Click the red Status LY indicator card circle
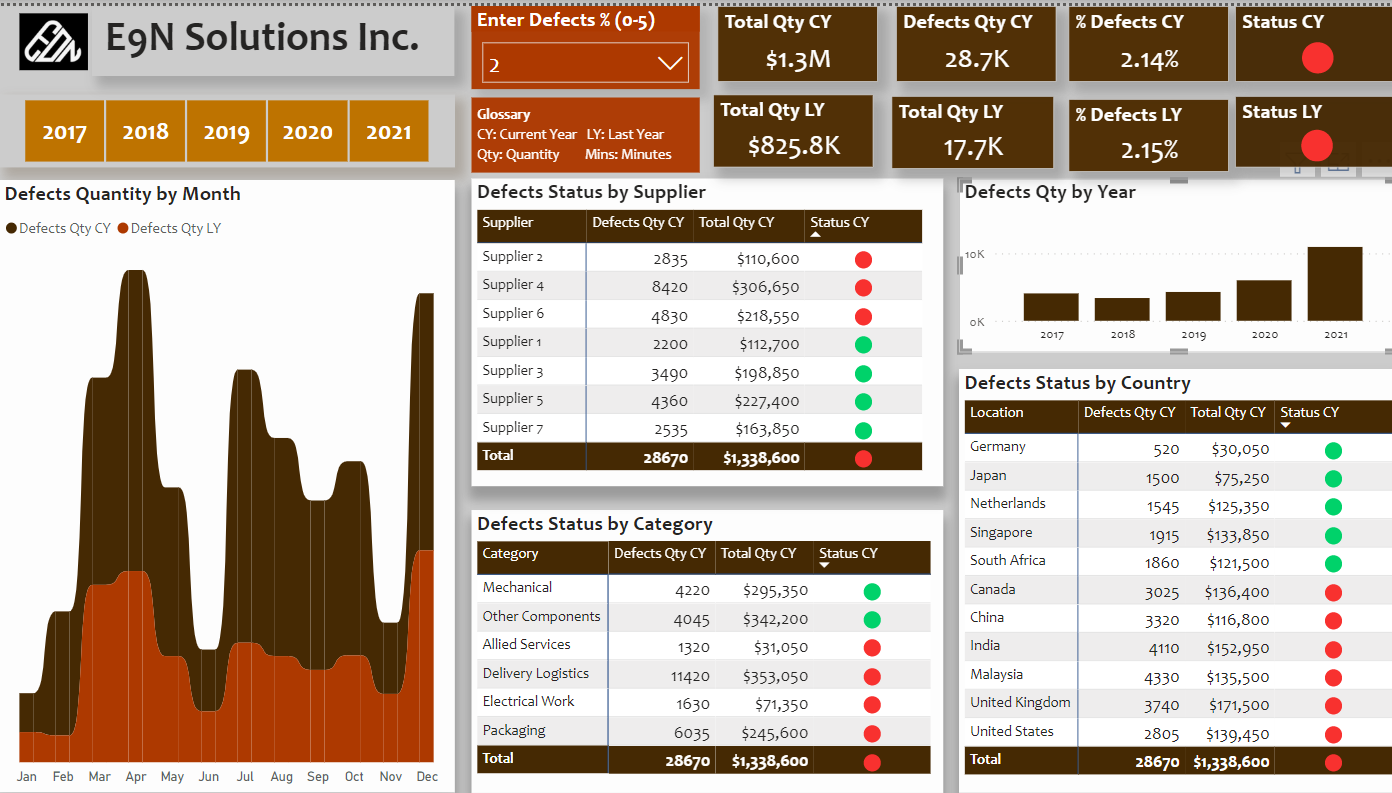Image resolution: width=1392 pixels, height=793 pixels. 1316,147
